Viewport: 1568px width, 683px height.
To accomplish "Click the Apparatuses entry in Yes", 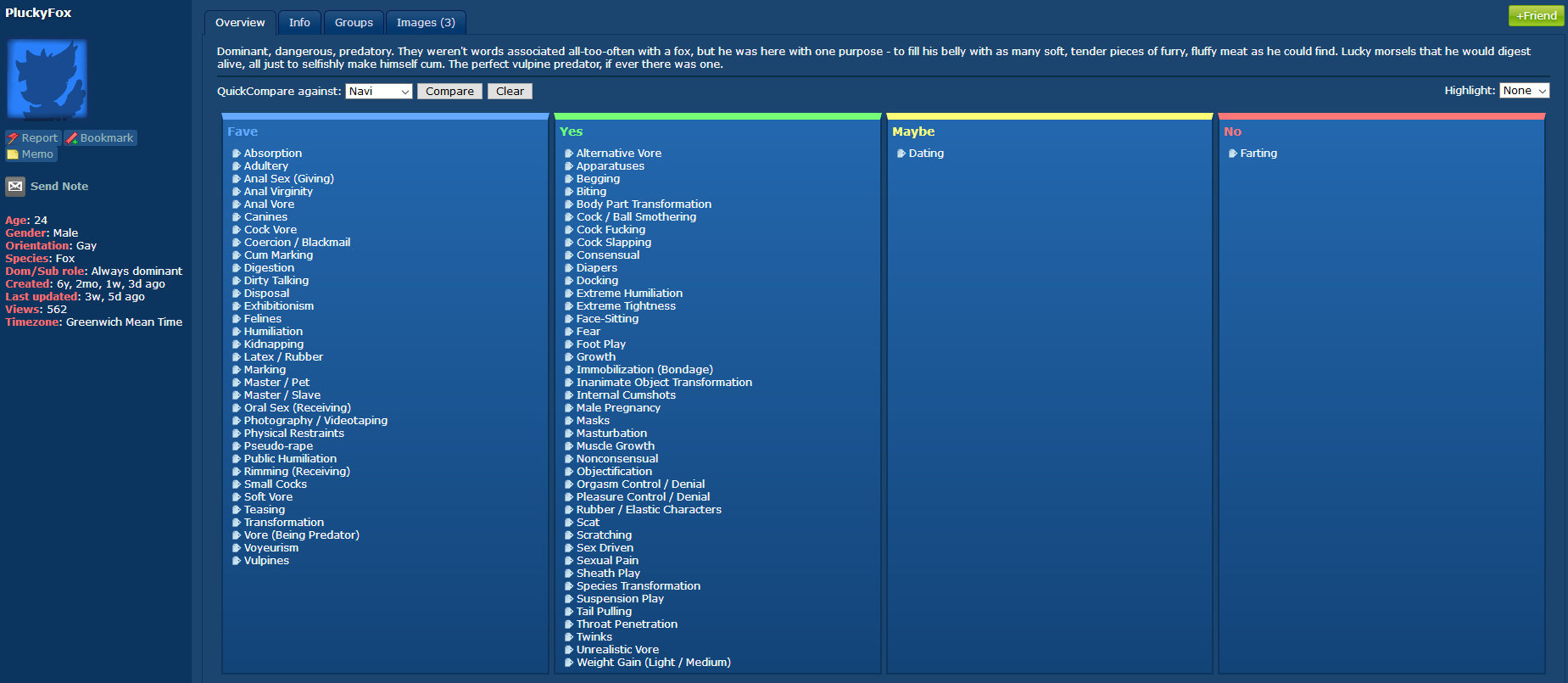I will pyautogui.click(x=611, y=166).
